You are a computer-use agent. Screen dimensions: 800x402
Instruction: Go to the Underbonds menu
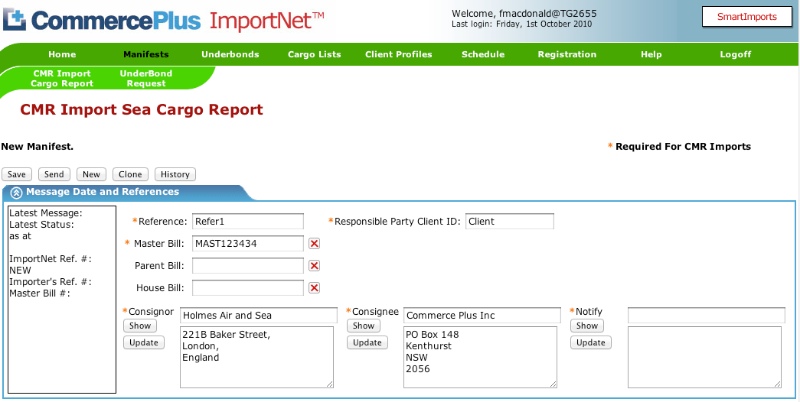tap(229, 54)
